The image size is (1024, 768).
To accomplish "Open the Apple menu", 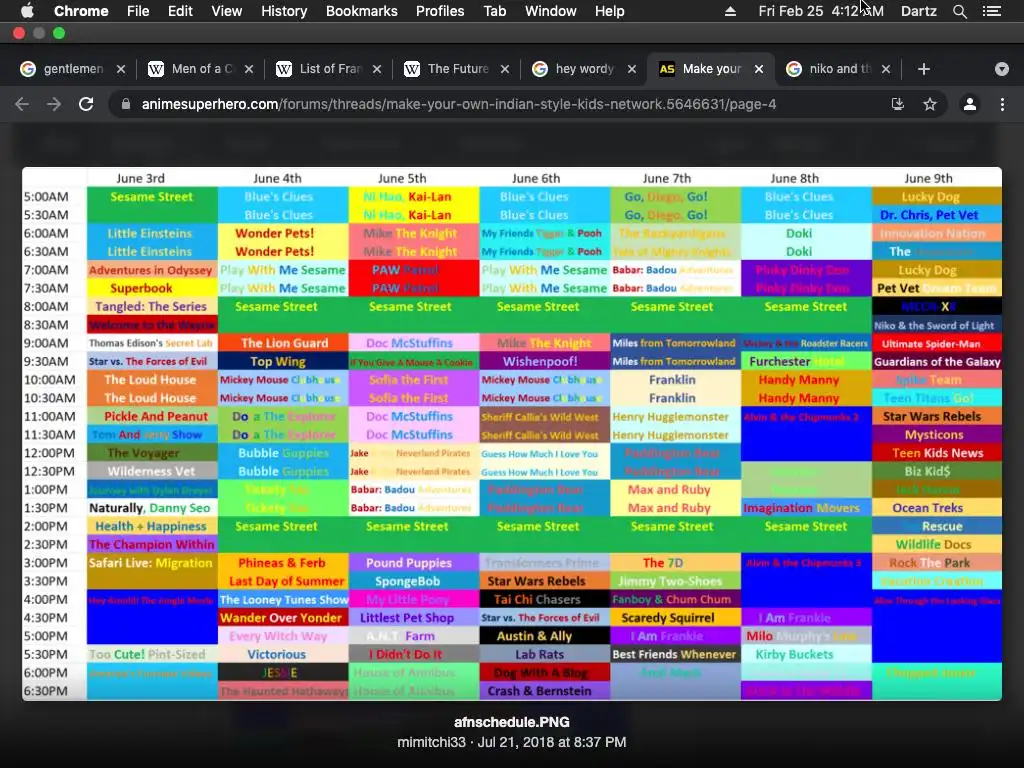I will click(27, 11).
